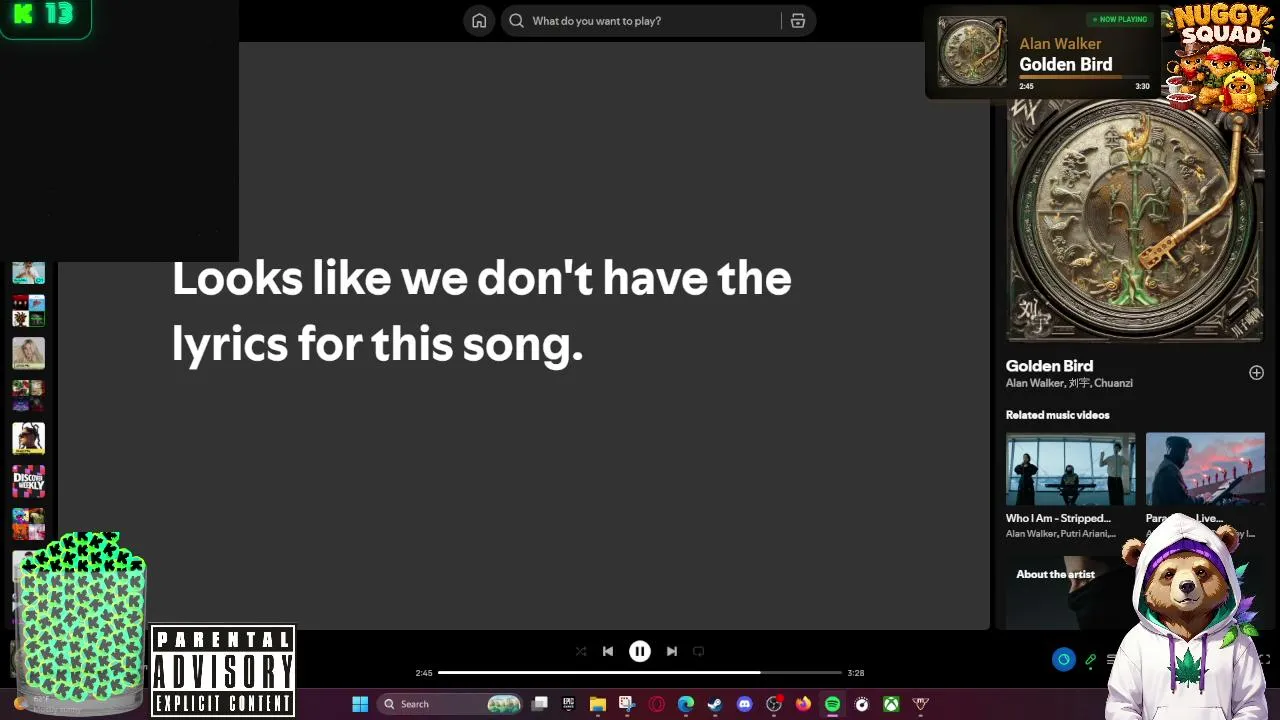Open the blonde portrait playlist cover in library

point(28,353)
